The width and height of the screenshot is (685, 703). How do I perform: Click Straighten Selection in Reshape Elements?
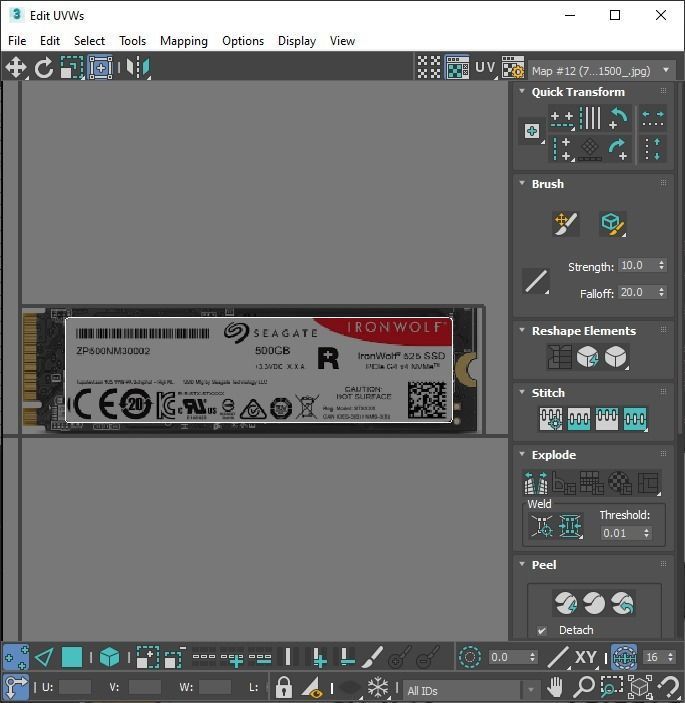pos(559,357)
